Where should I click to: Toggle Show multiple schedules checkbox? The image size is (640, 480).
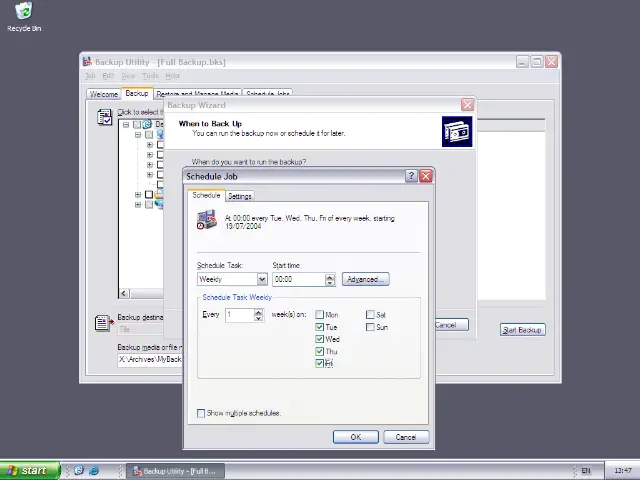click(202, 413)
